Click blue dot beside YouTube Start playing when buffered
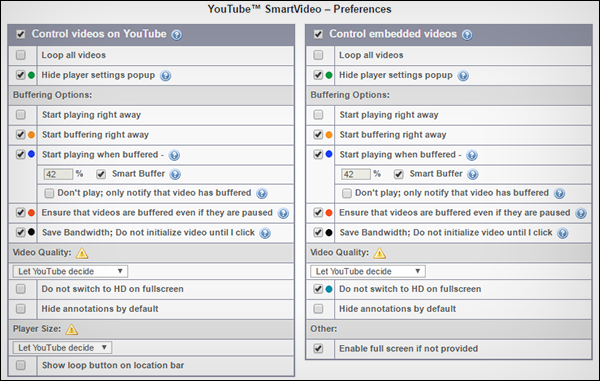Screen dimensions: 600x381 [31, 154]
